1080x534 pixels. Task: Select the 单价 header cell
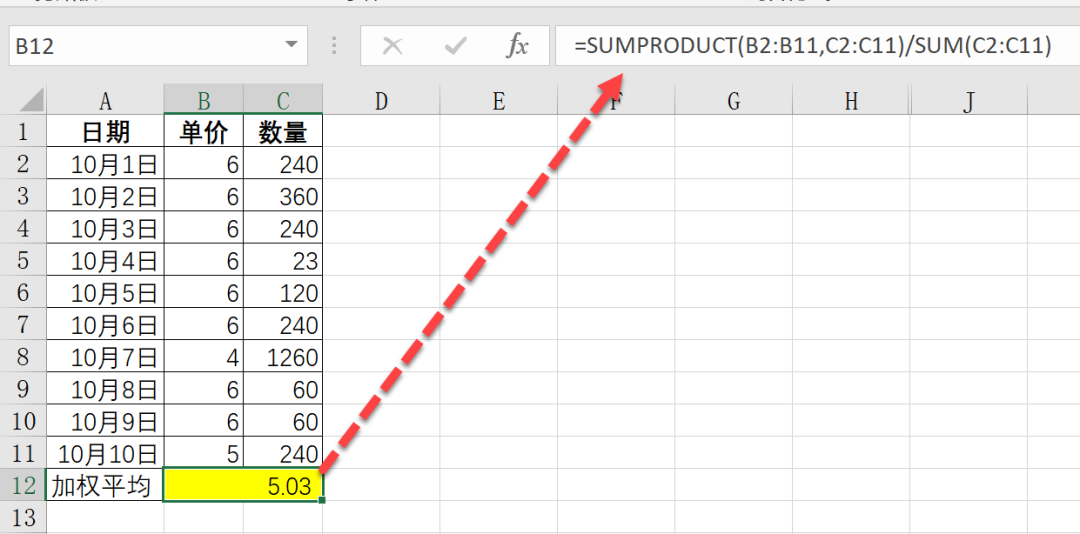coord(204,132)
